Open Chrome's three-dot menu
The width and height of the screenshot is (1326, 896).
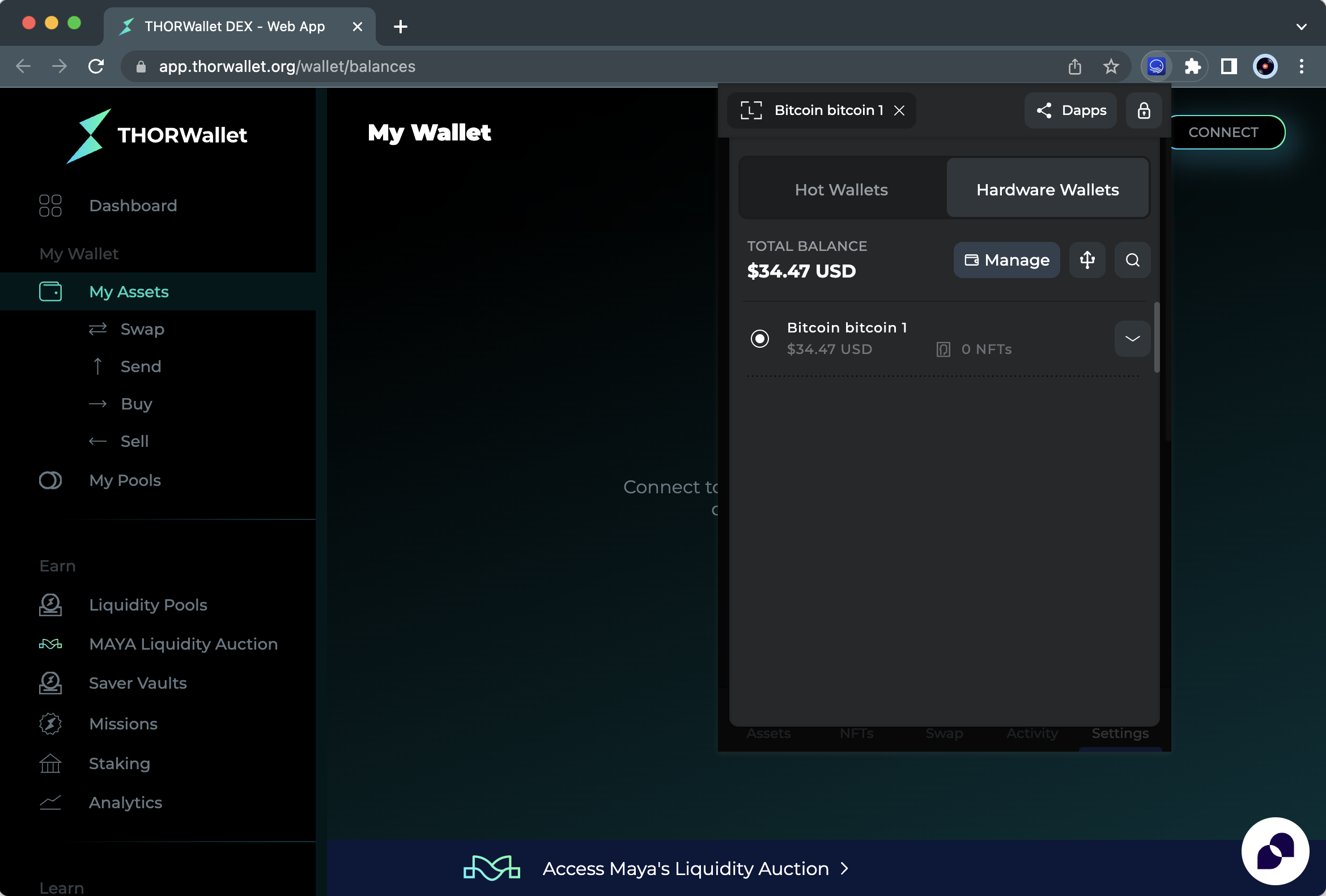click(x=1301, y=67)
